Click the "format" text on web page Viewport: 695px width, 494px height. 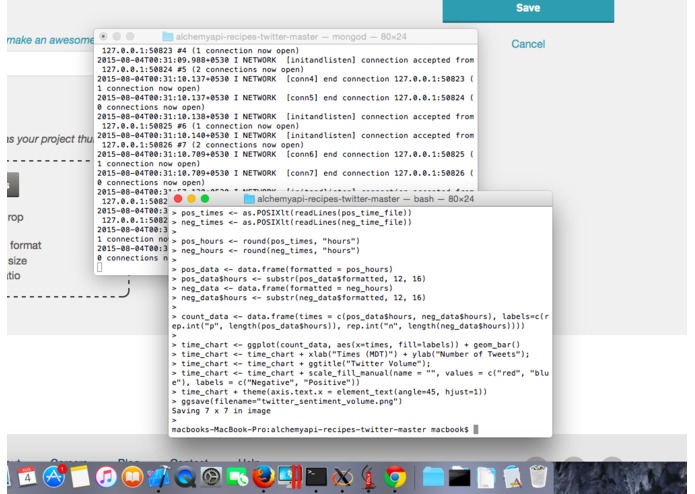point(26,245)
